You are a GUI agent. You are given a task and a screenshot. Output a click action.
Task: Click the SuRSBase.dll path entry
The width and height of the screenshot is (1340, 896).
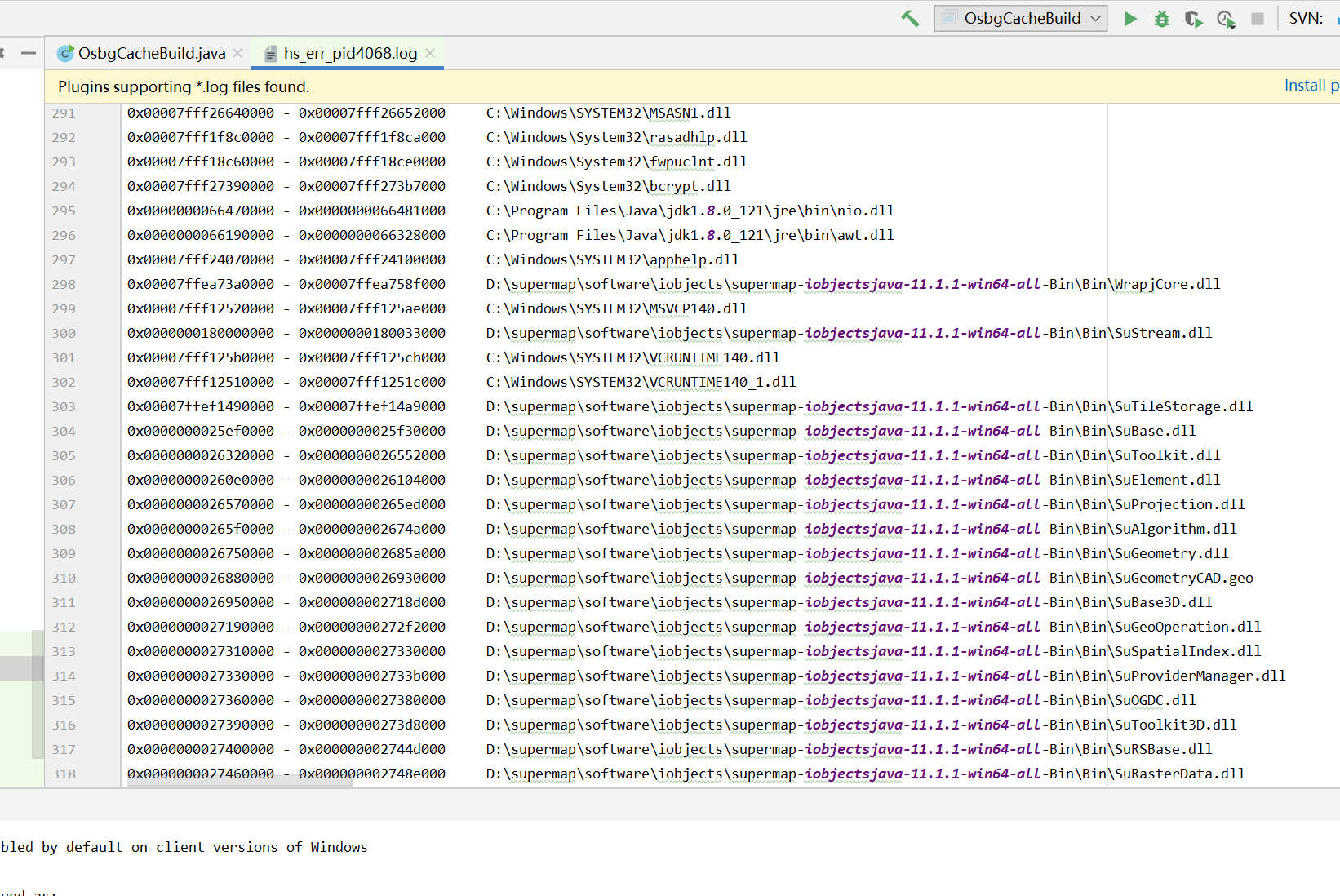click(849, 749)
